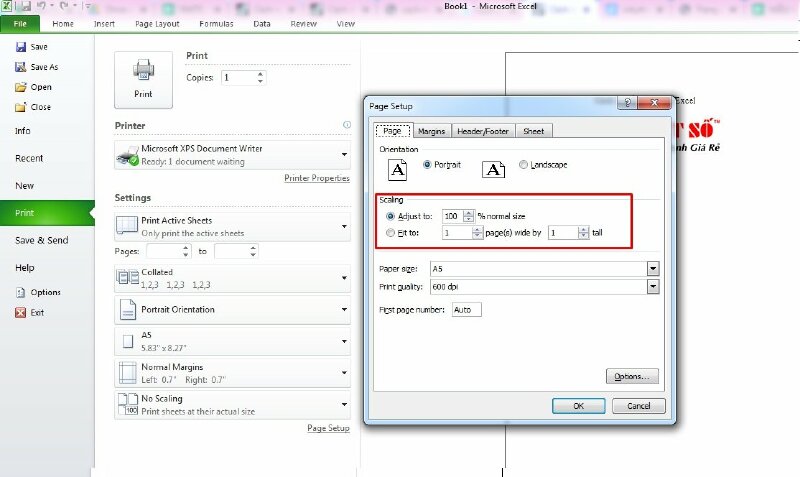Click the Collated pages icon

[x=128, y=278]
